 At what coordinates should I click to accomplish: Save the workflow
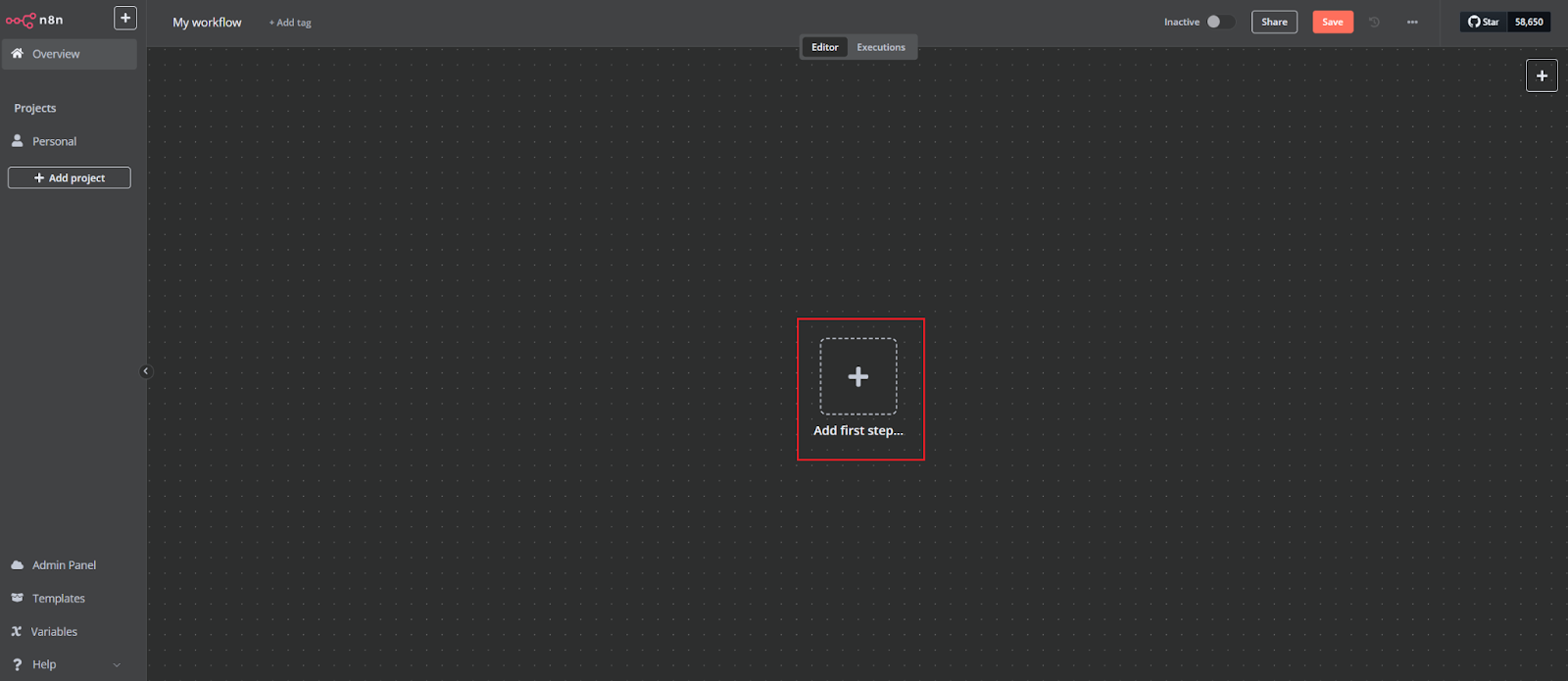[1333, 22]
